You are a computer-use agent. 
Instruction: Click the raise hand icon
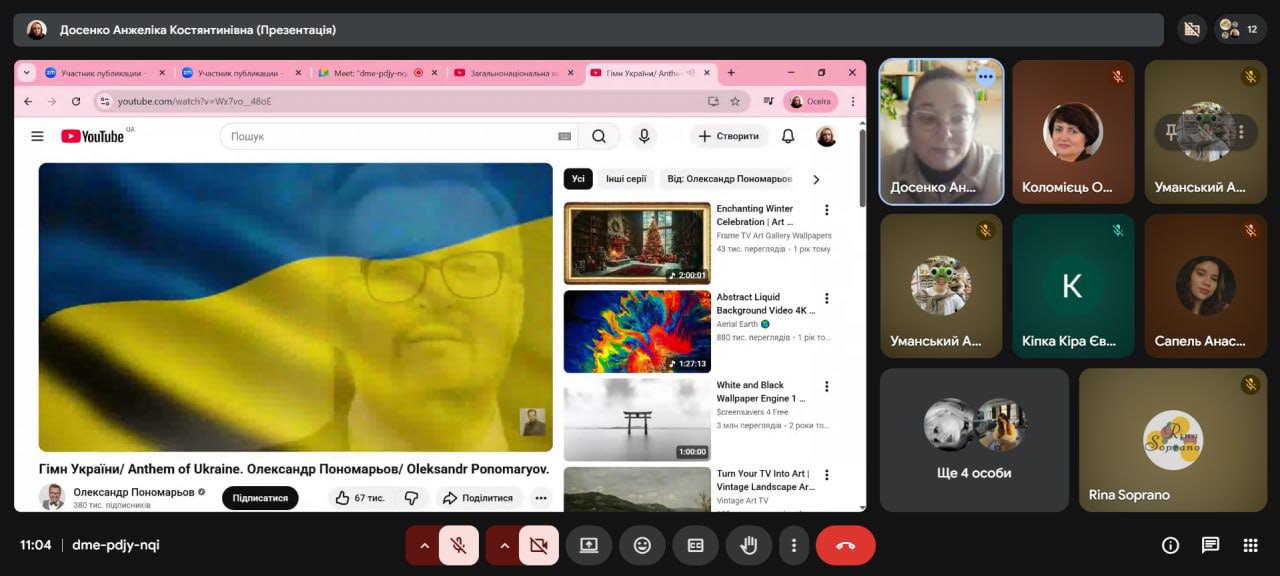pyautogui.click(x=748, y=545)
